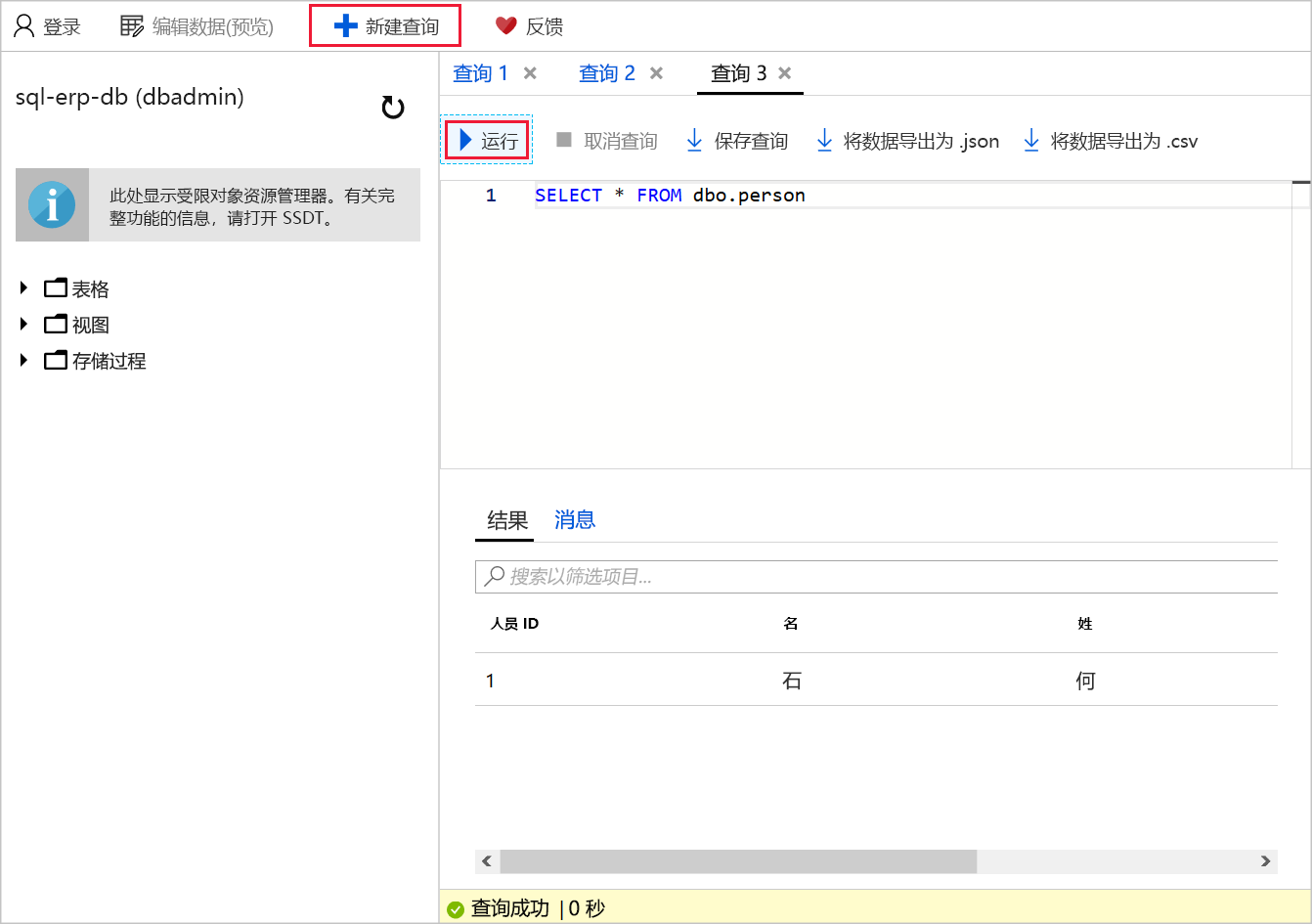Click the Tables folder icon

pos(56,288)
